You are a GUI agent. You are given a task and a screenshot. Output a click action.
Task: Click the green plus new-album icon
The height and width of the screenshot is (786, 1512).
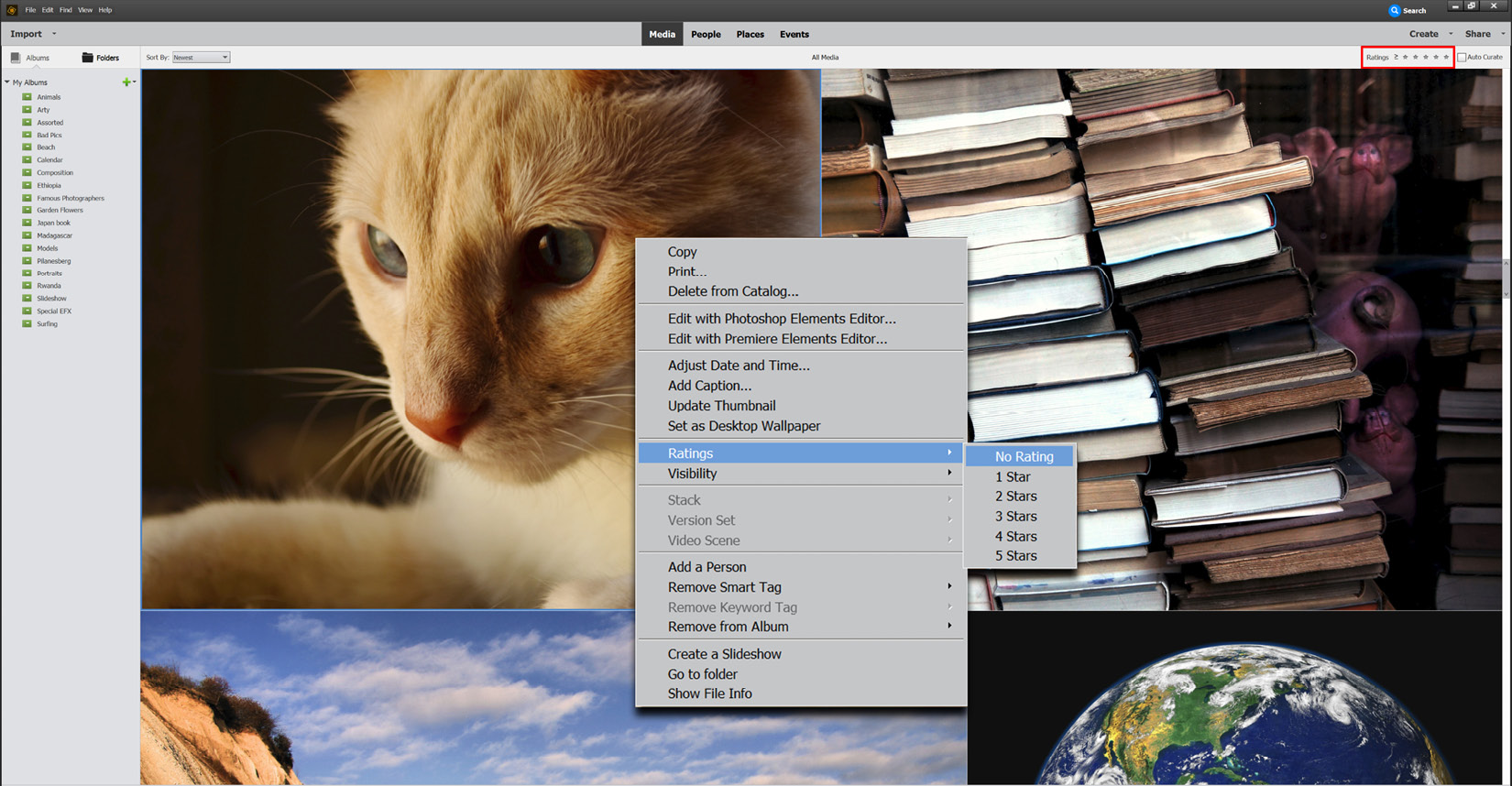[x=126, y=82]
